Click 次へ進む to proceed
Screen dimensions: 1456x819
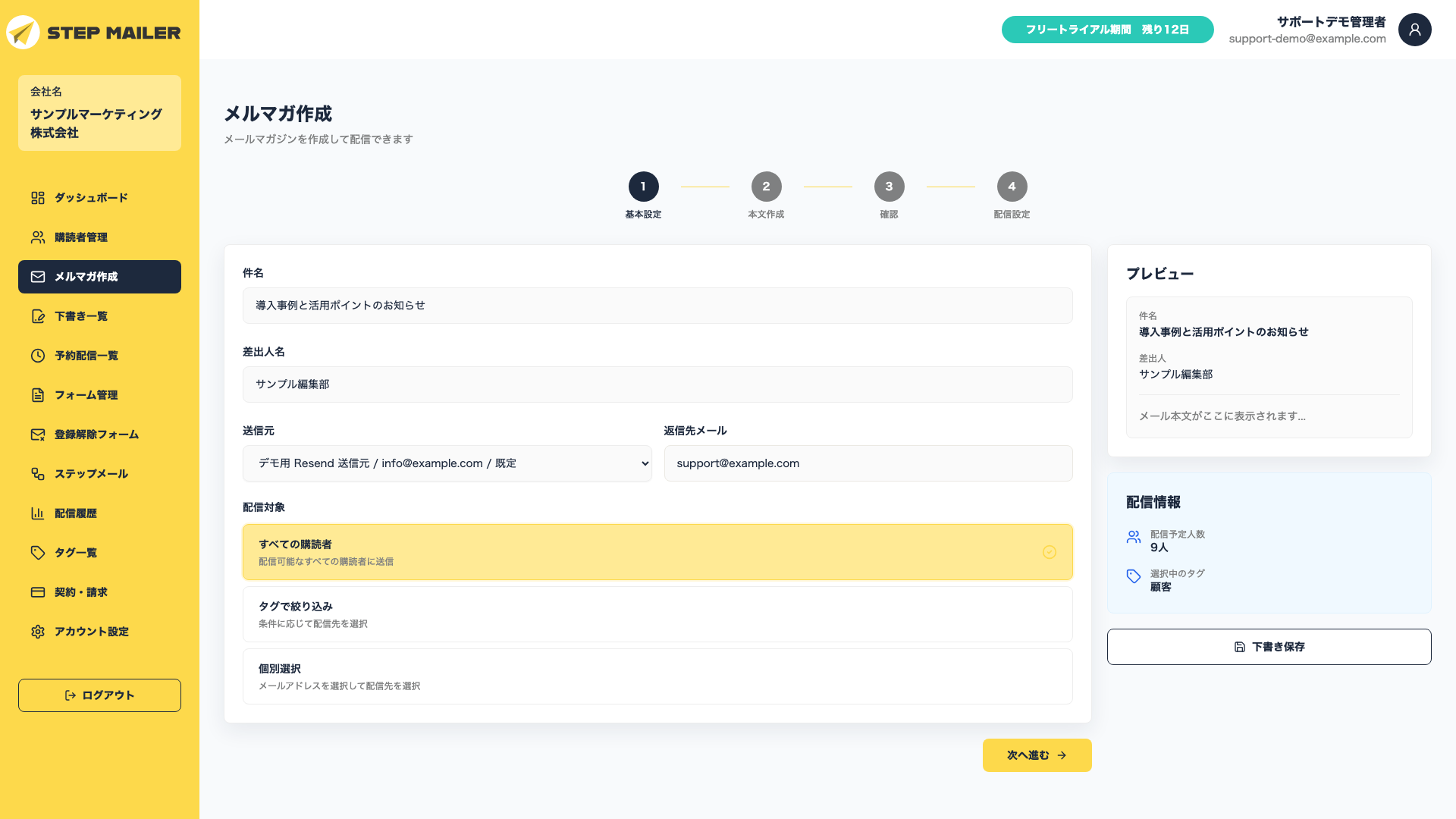click(1037, 755)
